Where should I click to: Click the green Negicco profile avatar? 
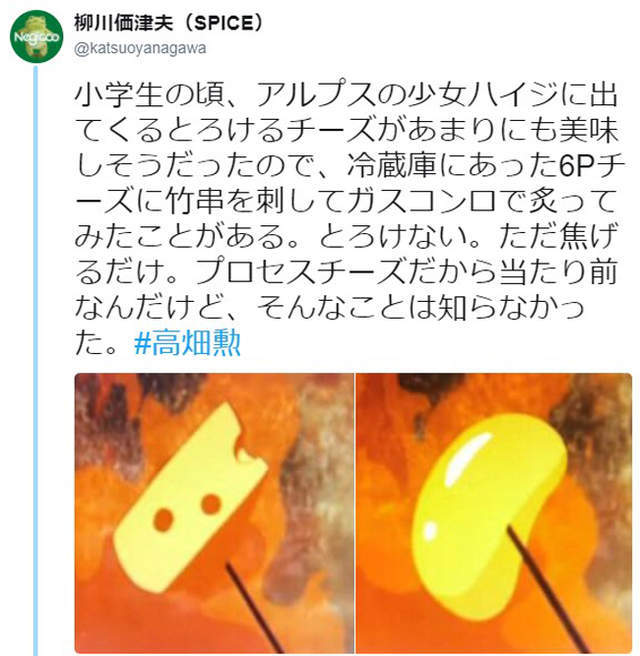[x=37, y=36]
